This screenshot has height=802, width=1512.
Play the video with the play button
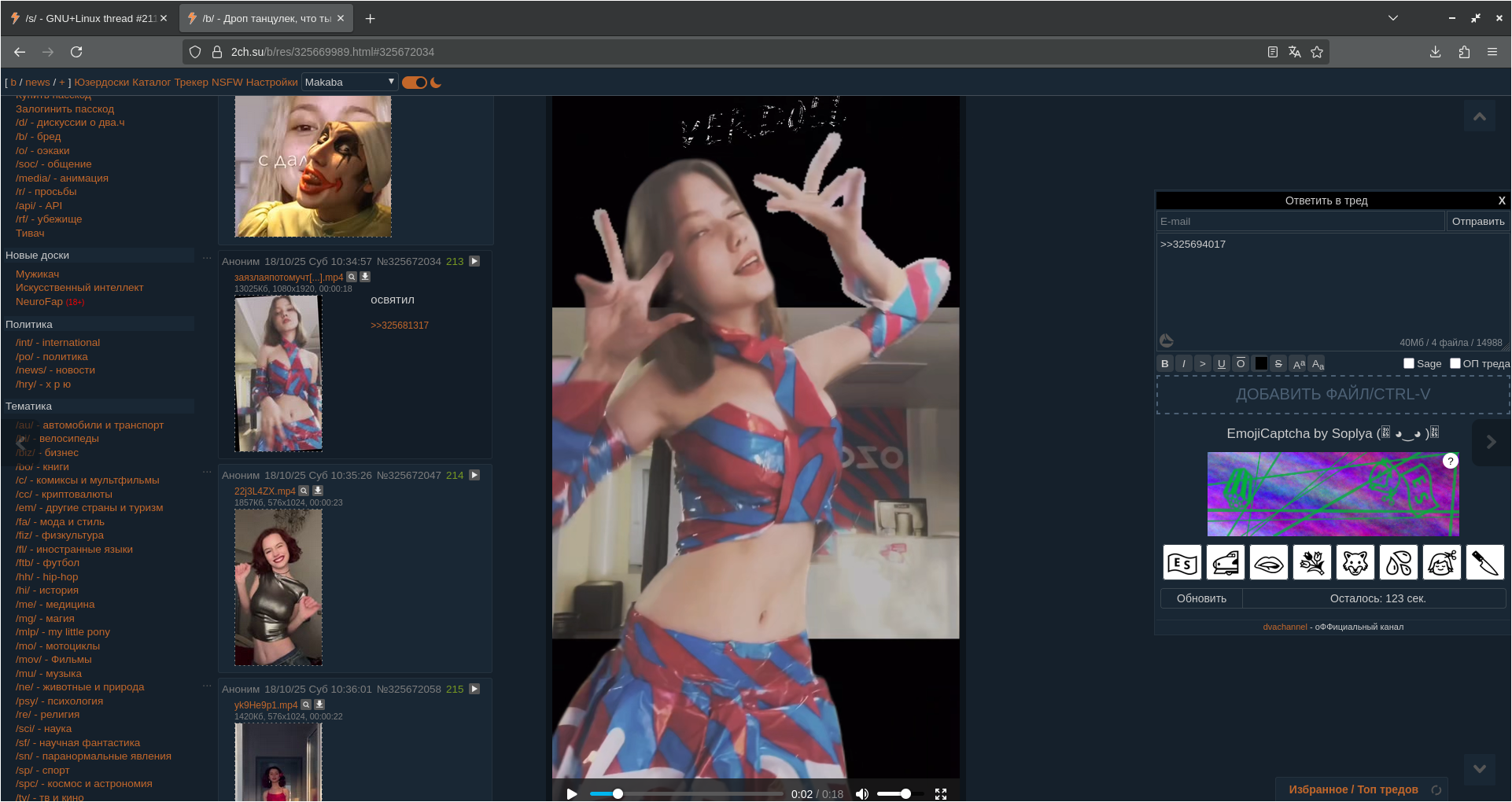coord(572,794)
